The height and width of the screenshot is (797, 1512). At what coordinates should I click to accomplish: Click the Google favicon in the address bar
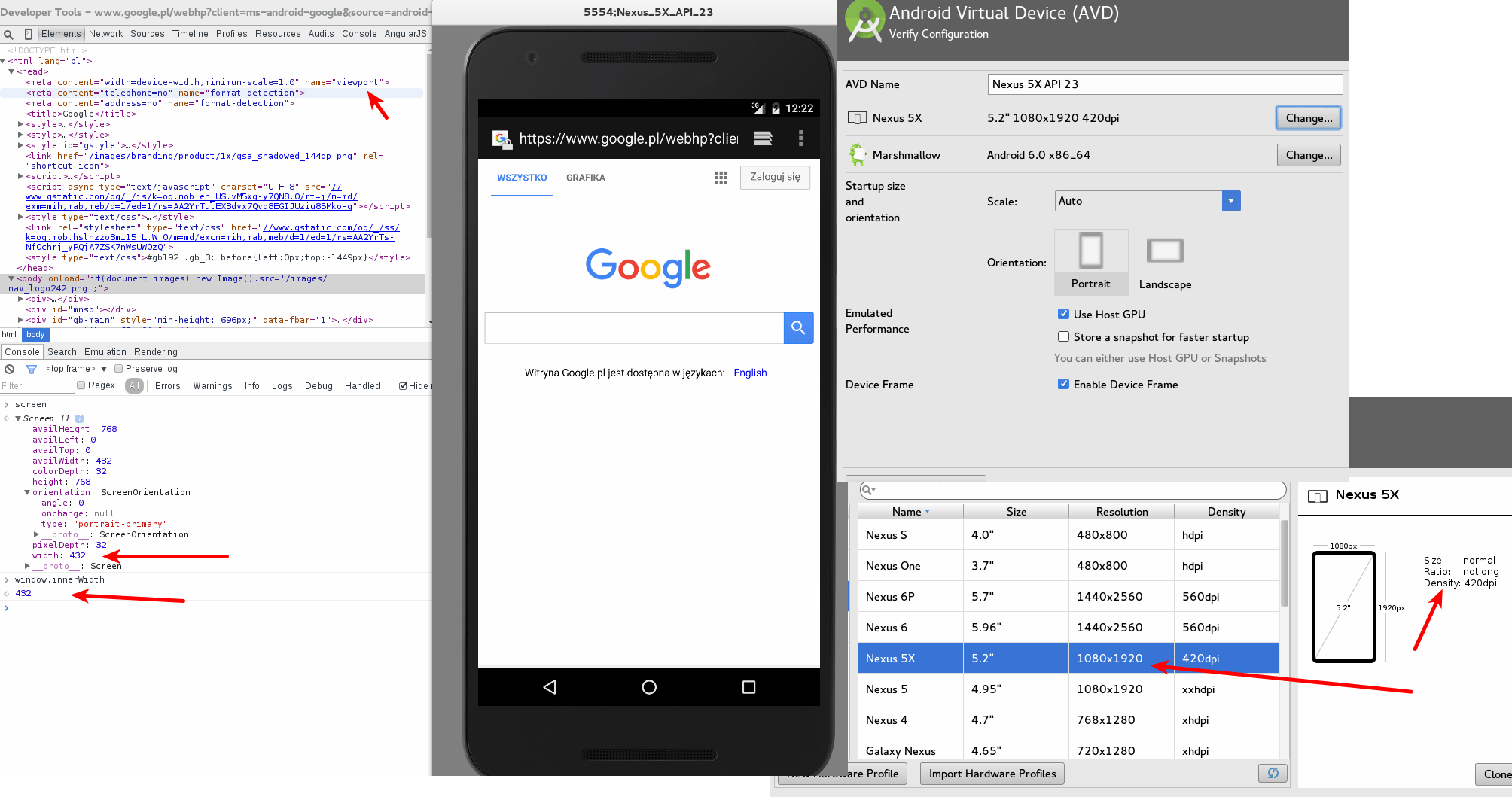(x=501, y=138)
